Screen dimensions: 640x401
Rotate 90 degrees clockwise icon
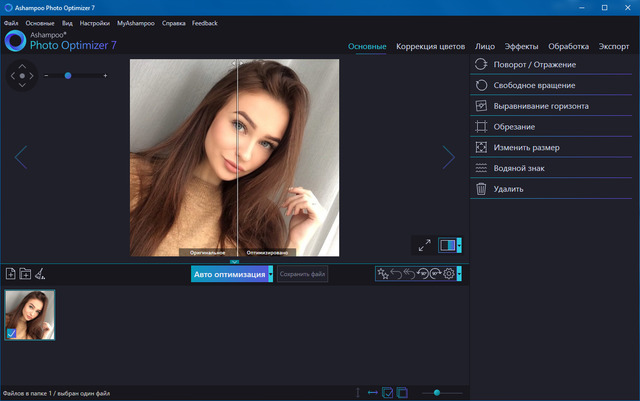click(436, 273)
